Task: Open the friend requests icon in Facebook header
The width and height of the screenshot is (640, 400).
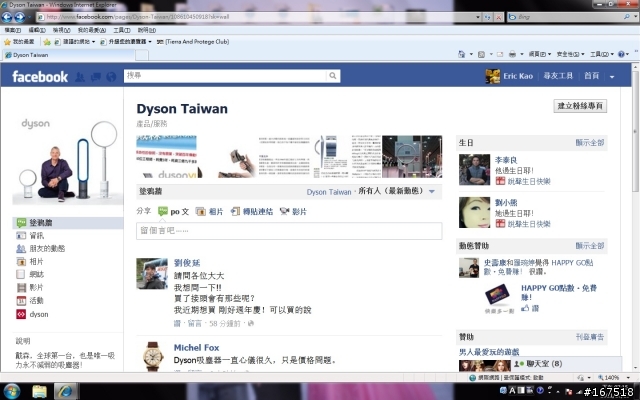Action: coord(80,76)
